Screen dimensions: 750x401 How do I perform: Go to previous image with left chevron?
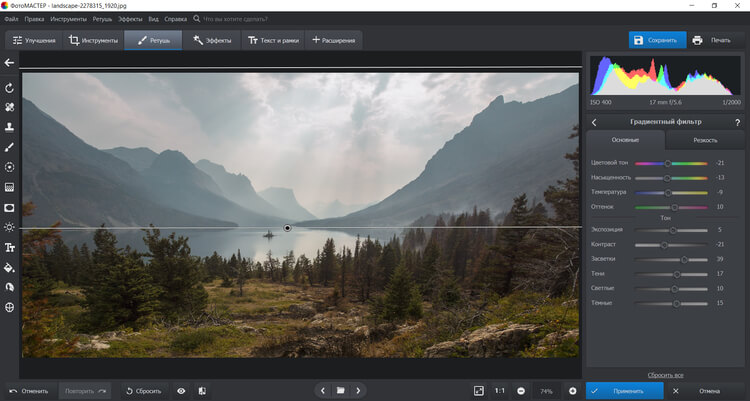click(x=322, y=390)
